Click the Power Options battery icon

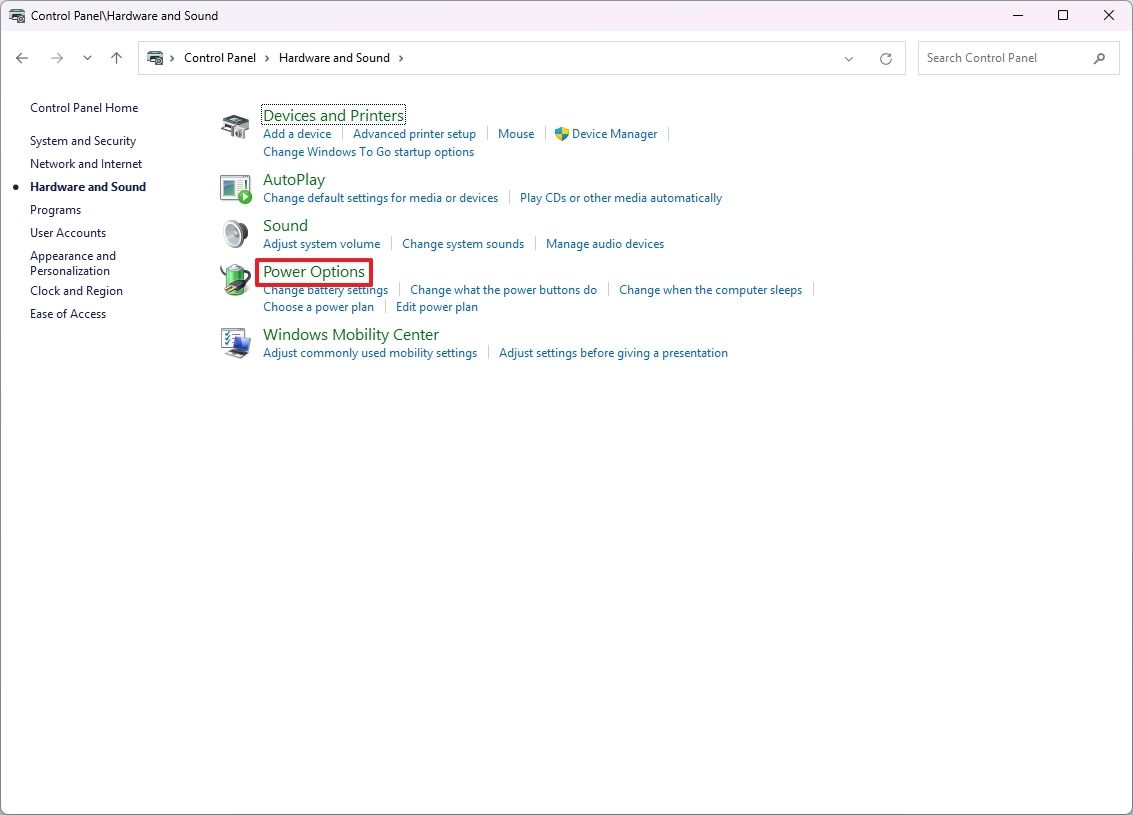tap(235, 280)
